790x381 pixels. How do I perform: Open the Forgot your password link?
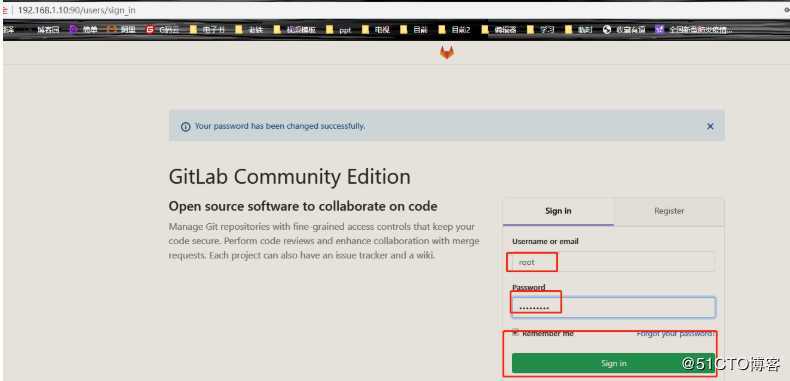point(675,334)
